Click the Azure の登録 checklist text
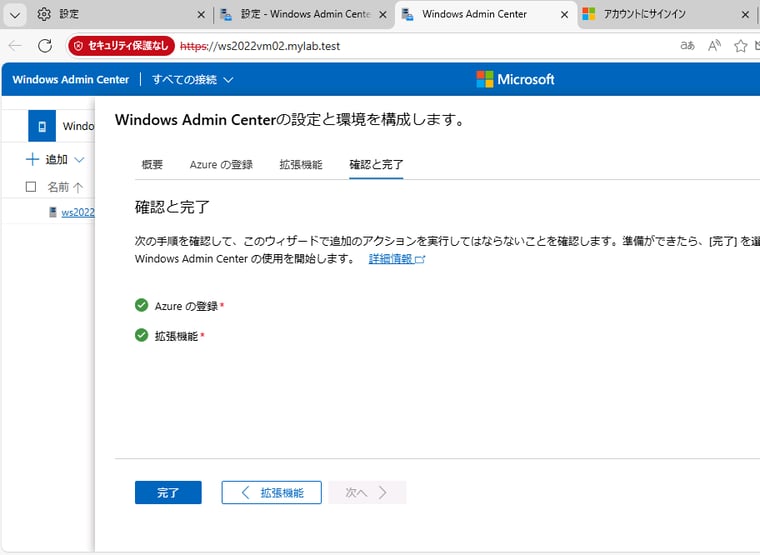760x555 pixels. point(187,306)
